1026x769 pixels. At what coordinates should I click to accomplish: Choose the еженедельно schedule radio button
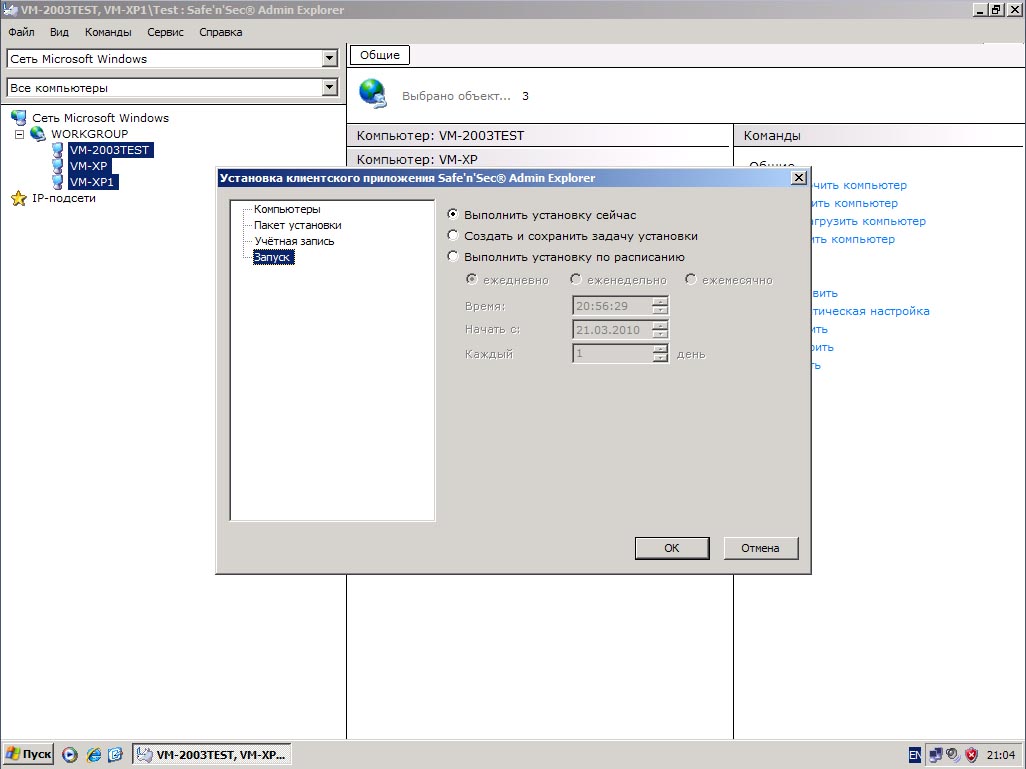click(575, 279)
